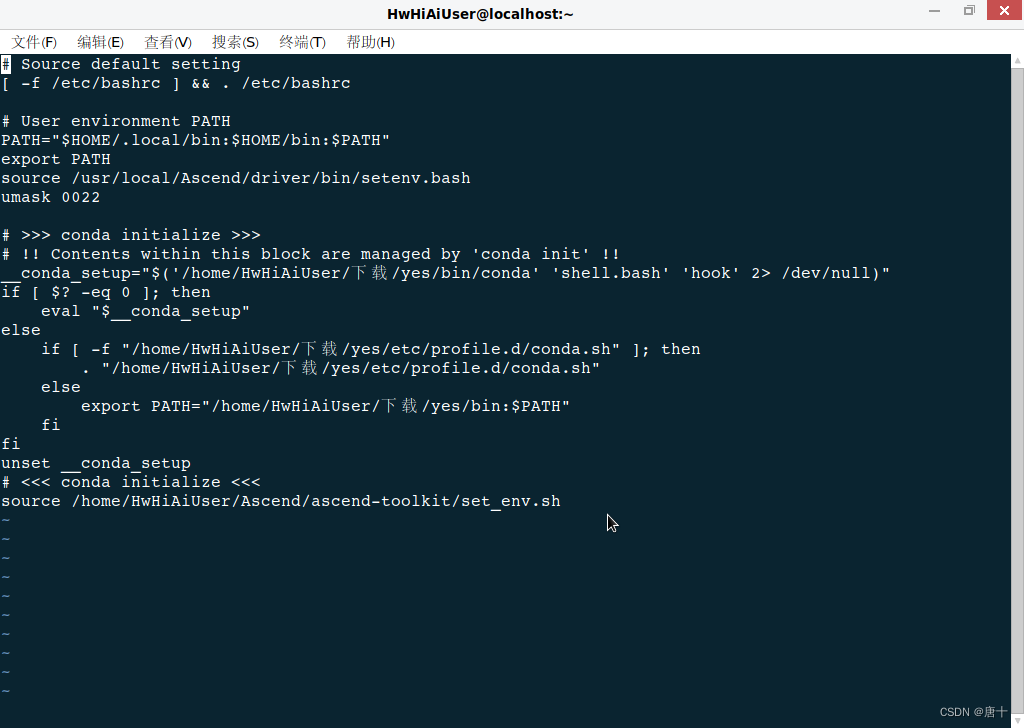This screenshot has width=1024, height=728.
Task: Click the scrollbar down arrow
Action: click(x=1017, y=721)
